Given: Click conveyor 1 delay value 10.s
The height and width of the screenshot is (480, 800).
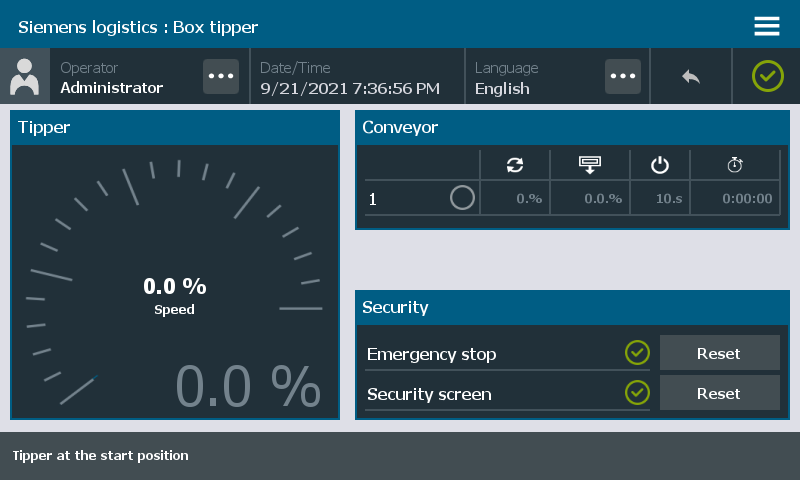Looking at the screenshot, I should 668,198.
